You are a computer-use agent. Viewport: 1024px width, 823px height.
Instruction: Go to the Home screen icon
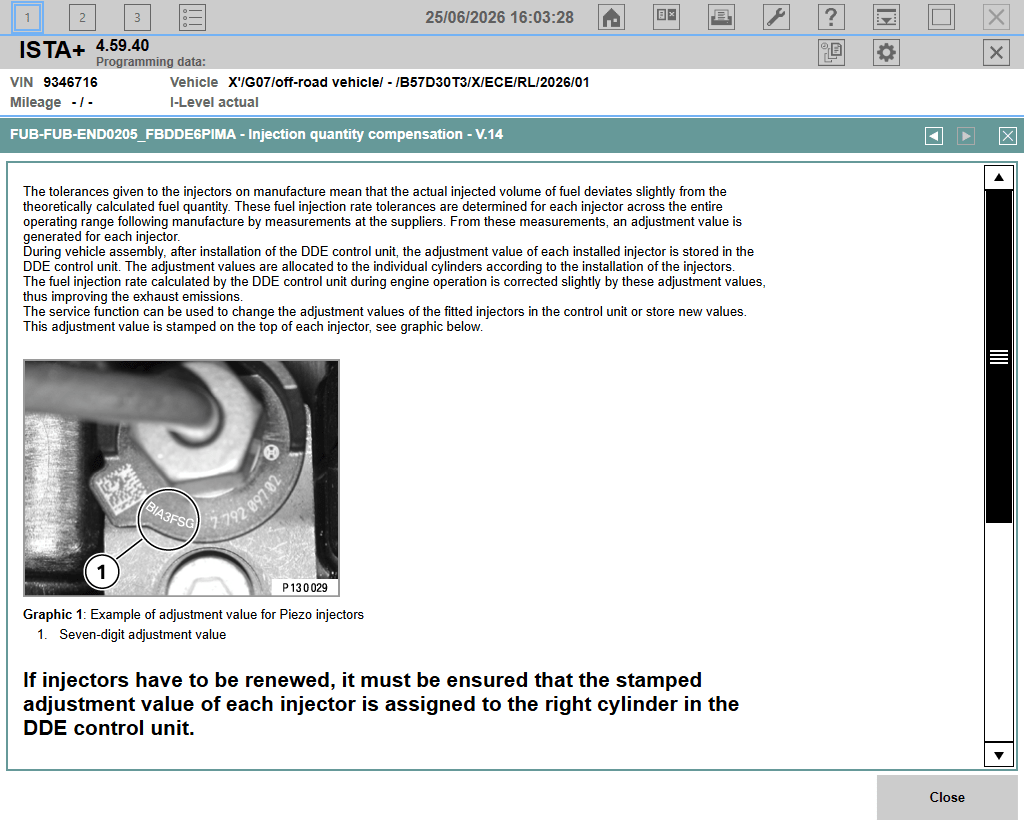pyautogui.click(x=611, y=18)
